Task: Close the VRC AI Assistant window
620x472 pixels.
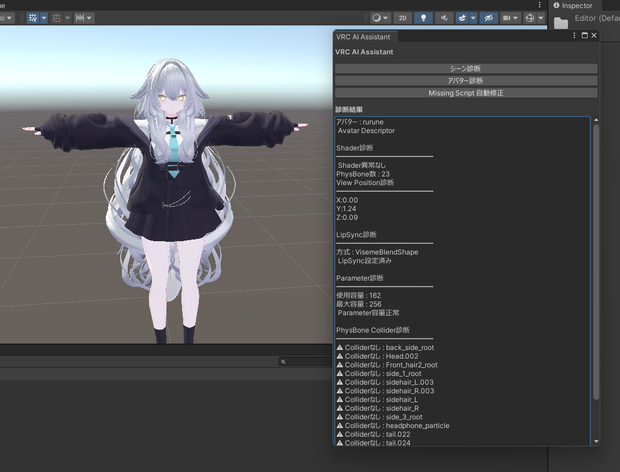Action: (594, 36)
